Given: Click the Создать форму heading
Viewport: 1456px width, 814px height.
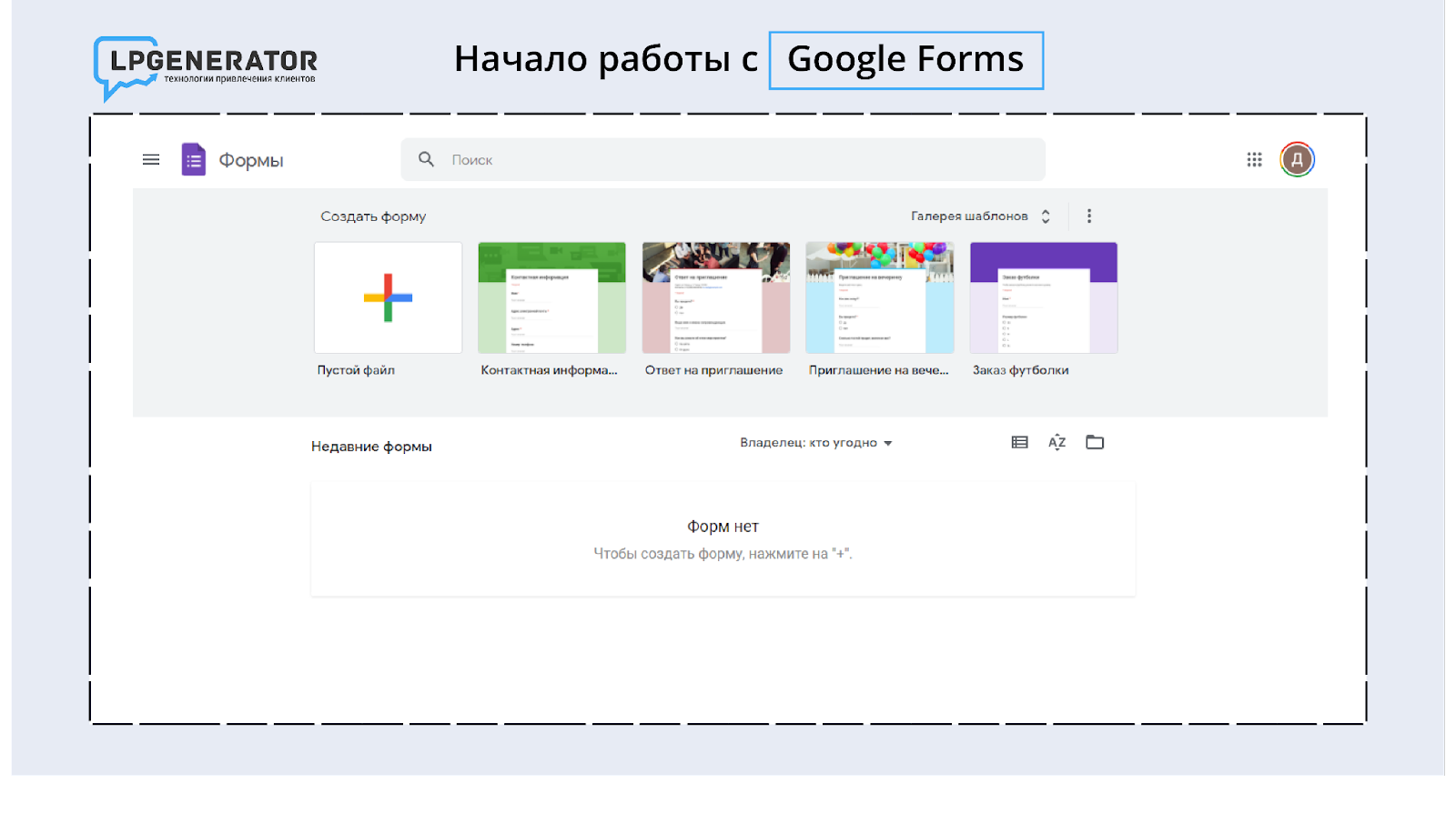Looking at the screenshot, I should [373, 216].
